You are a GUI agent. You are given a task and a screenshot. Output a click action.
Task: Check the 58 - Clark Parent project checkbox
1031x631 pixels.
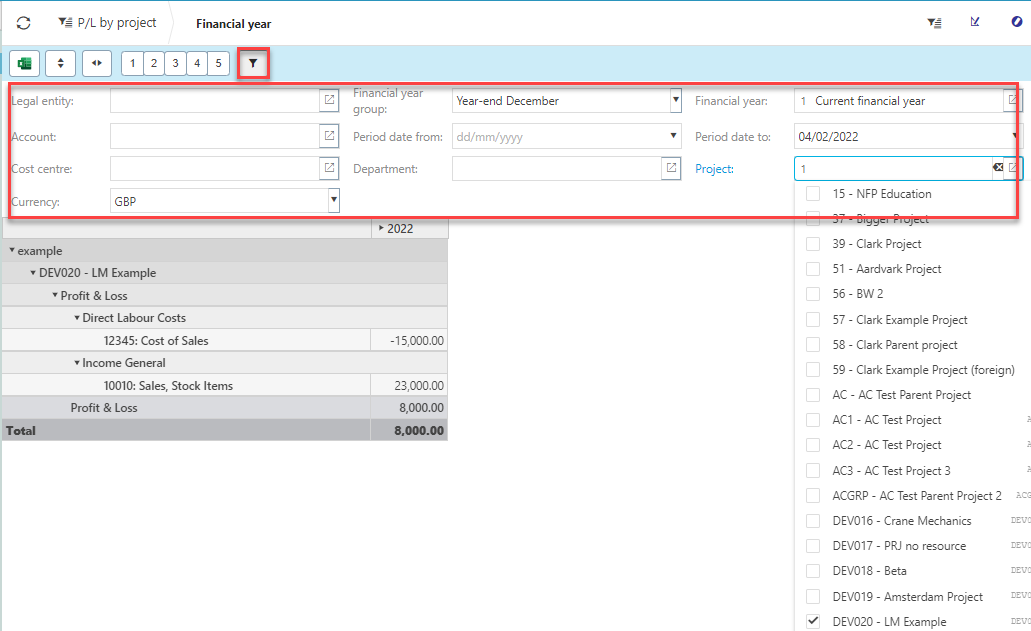tap(813, 344)
